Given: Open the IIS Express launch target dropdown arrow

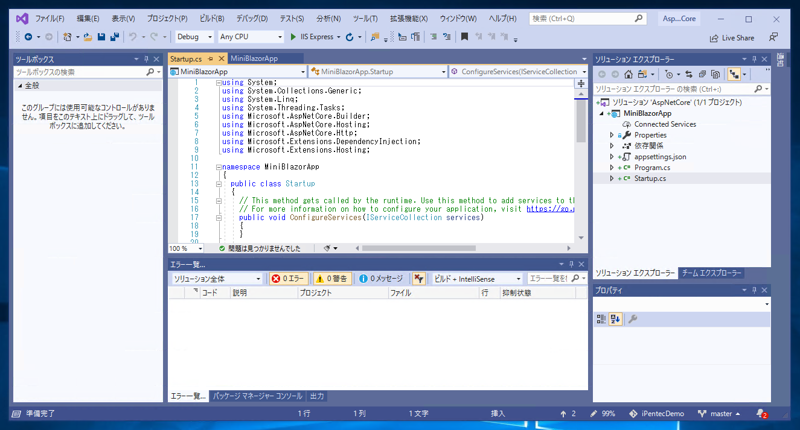Looking at the screenshot, I should [339, 37].
